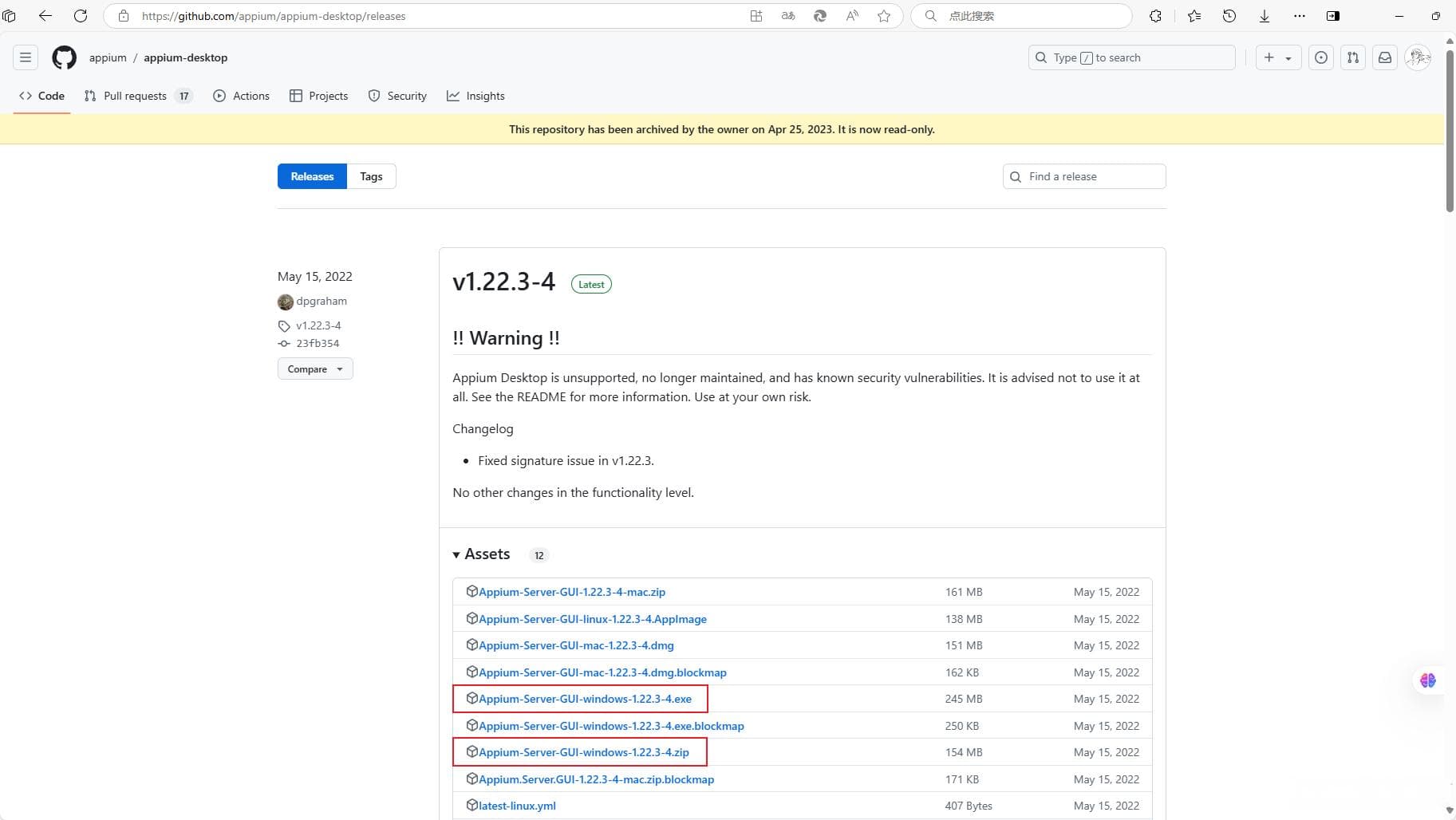Download Appium-Server-GUI-linux-1.22.3-4.AppImage
This screenshot has width=1456, height=820.
pyautogui.click(x=593, y=619)
